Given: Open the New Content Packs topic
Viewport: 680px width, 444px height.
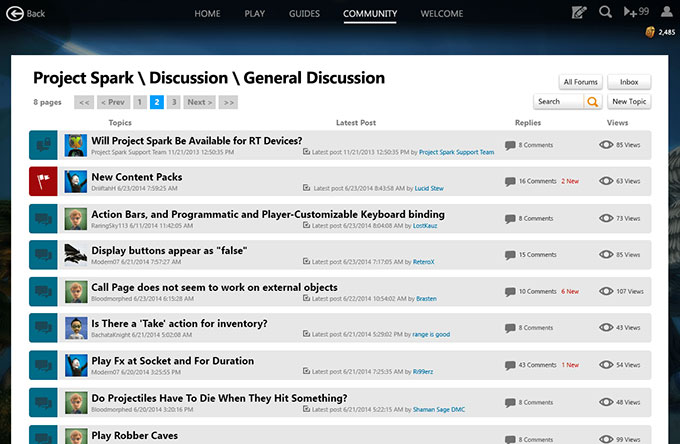Looking at the screenshot, I should point(137,177).
